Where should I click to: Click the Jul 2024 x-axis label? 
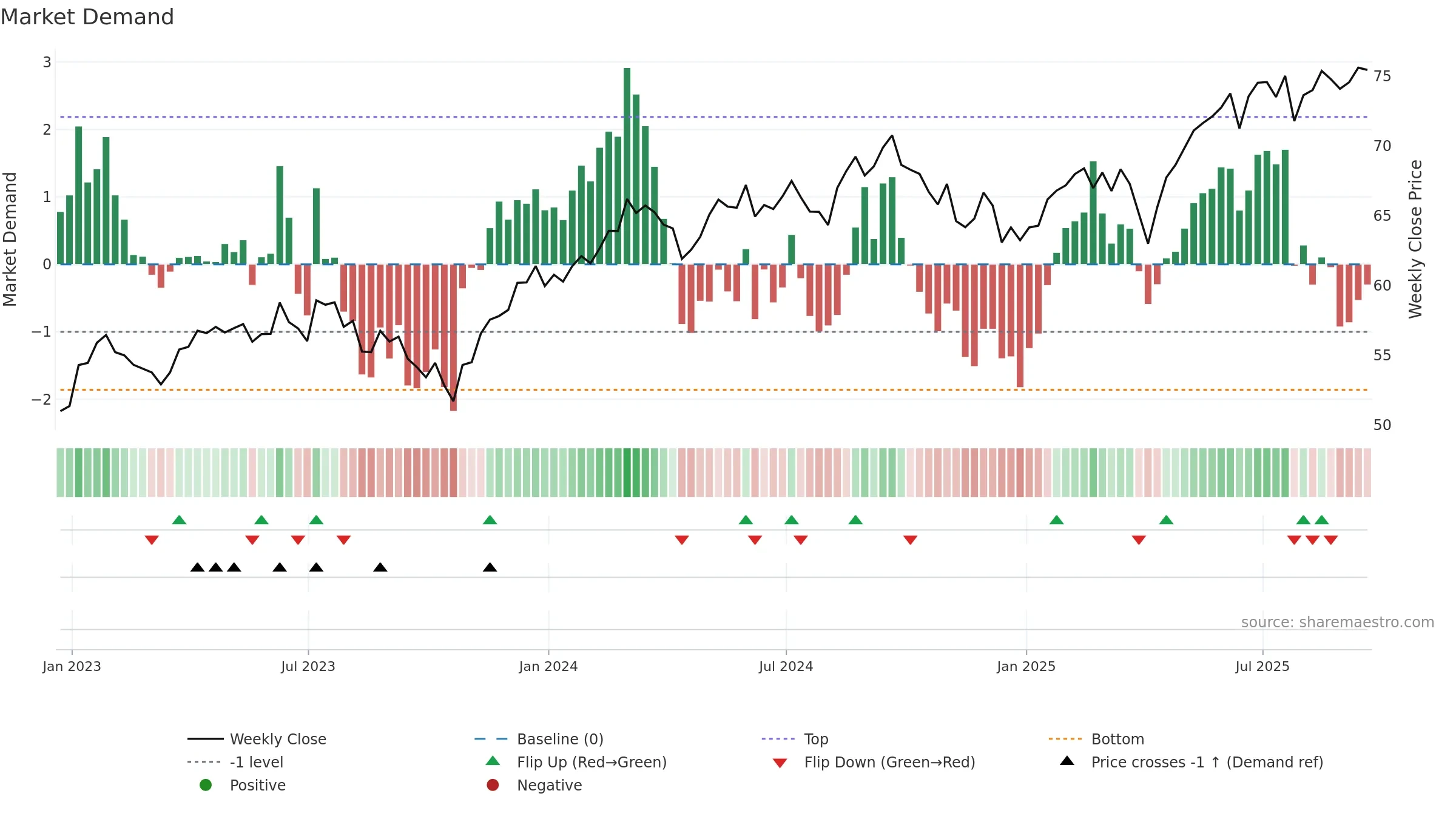[x=786, y=666]
